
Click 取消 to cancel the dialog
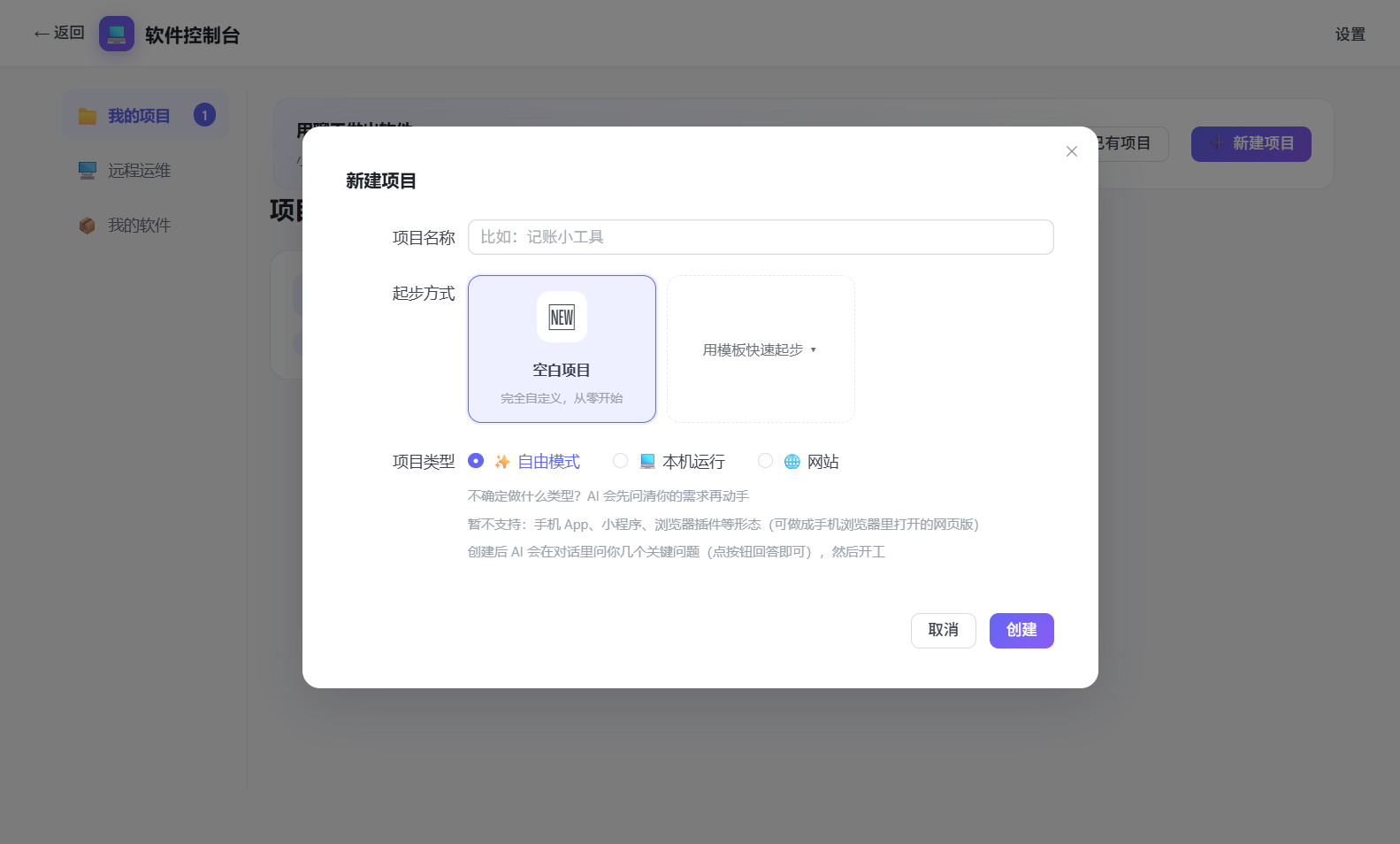[x=944, y=630]
